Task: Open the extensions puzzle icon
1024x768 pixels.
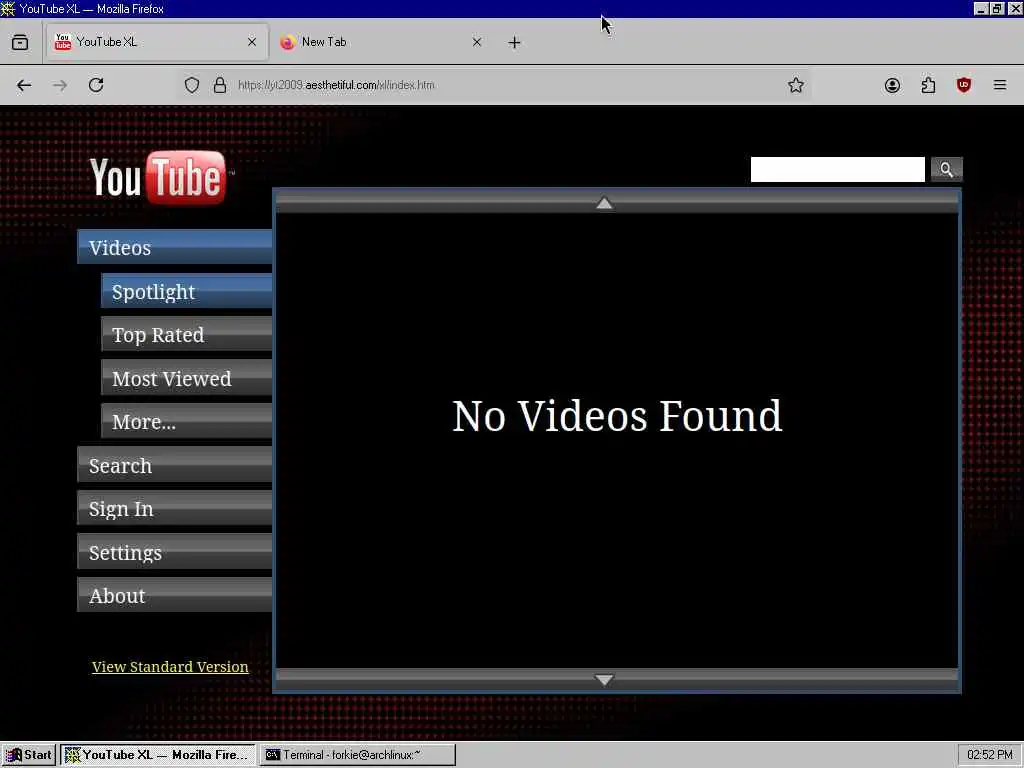Action: point(928,85)
